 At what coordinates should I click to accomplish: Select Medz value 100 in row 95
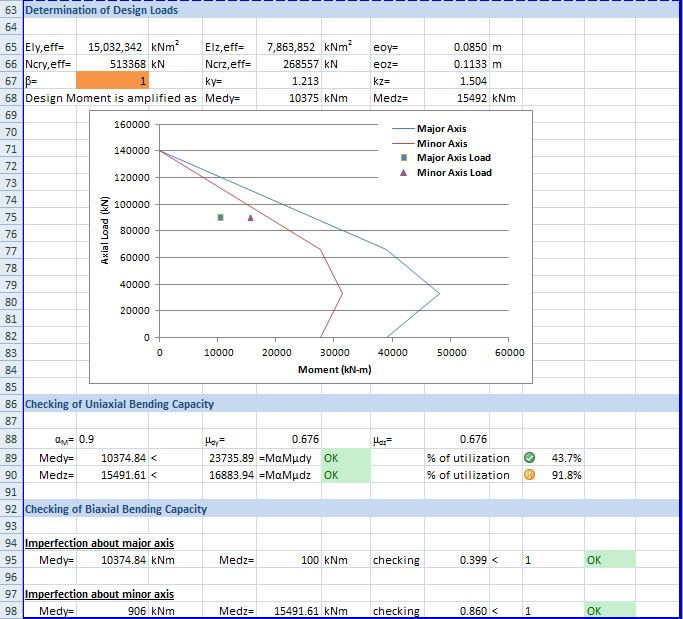[x=289, y=560]
